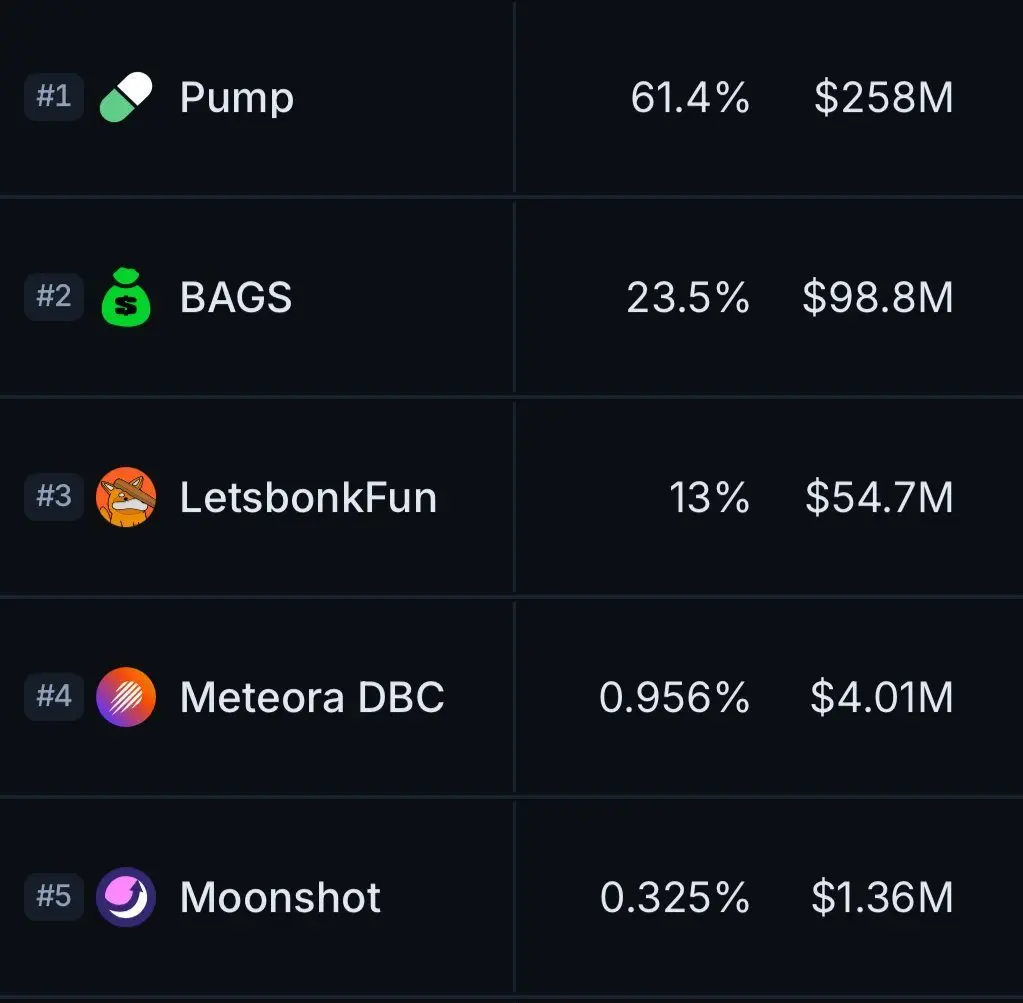The width and height of the screenshot is (1023, 1003).
Task: Open the Pump launchpad name
Action: click(237, 99)
